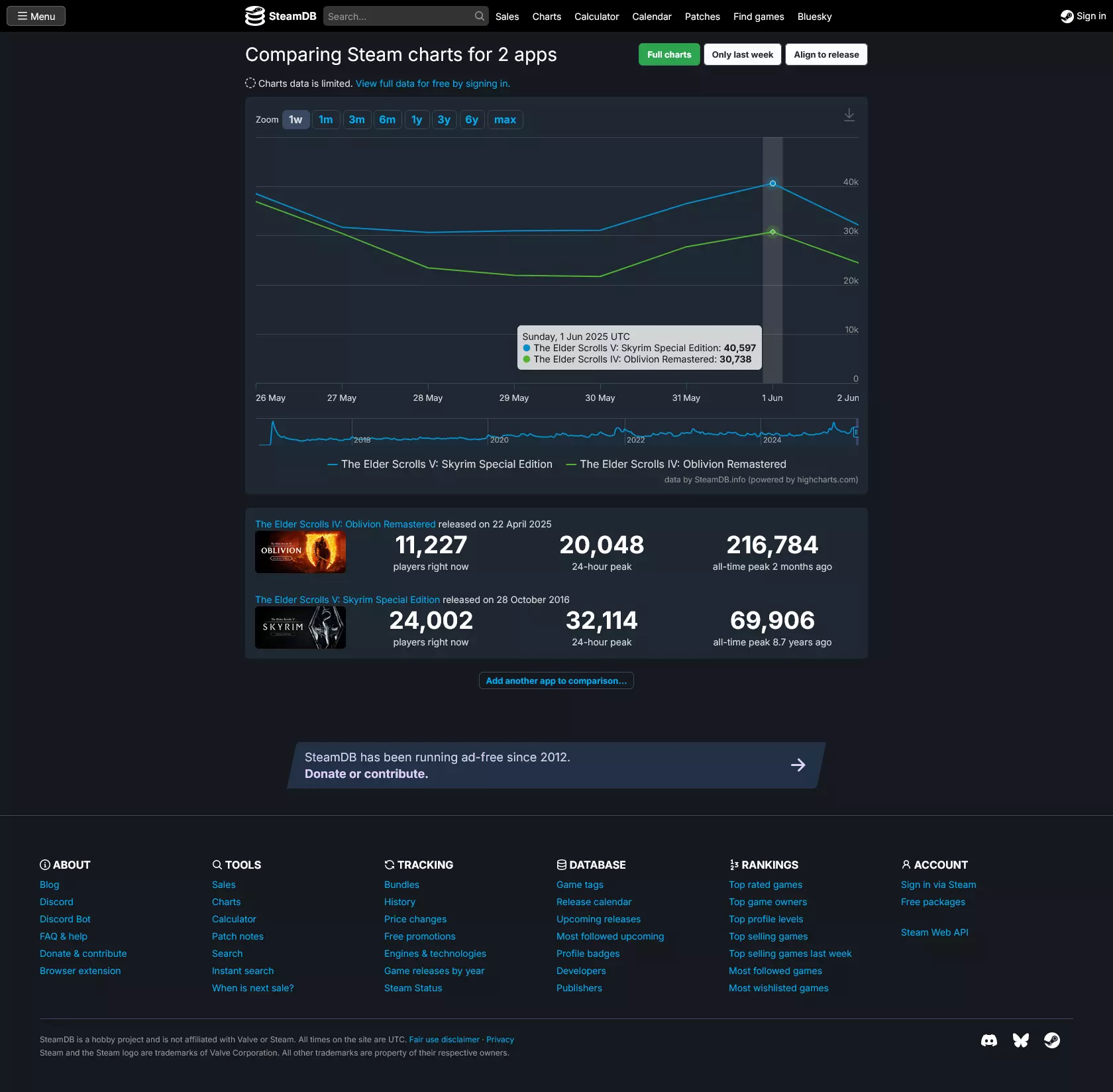Select the Full charts toggle
Image resolution: width=1113 pixels, height=1092 pixels.
tap(669, 54)
